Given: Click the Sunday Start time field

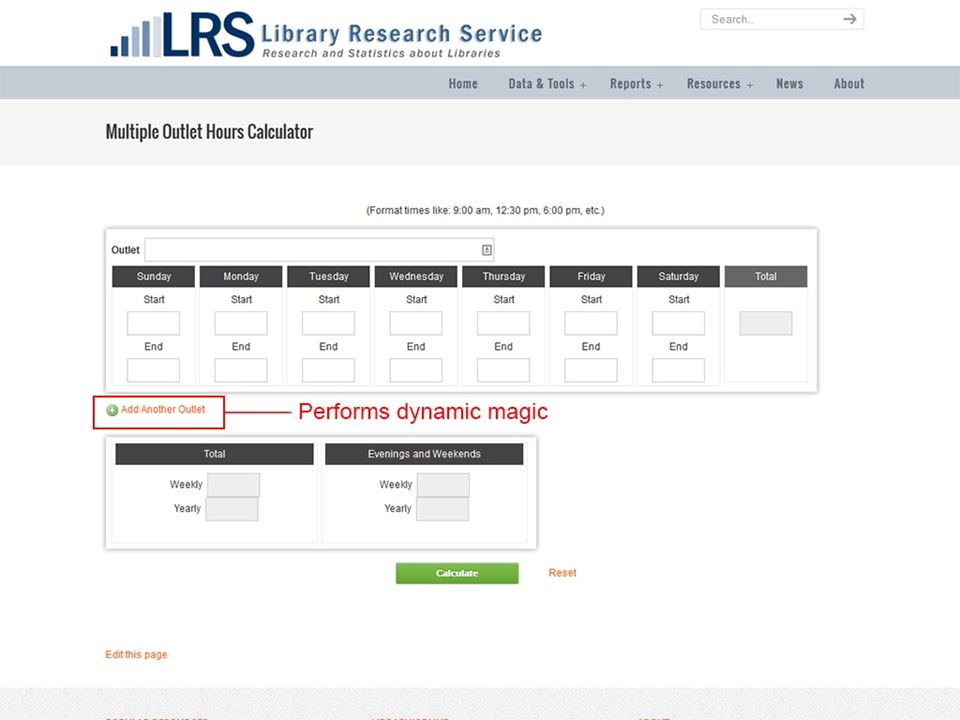Looking at the screenshot, I should tap(153, 323).
